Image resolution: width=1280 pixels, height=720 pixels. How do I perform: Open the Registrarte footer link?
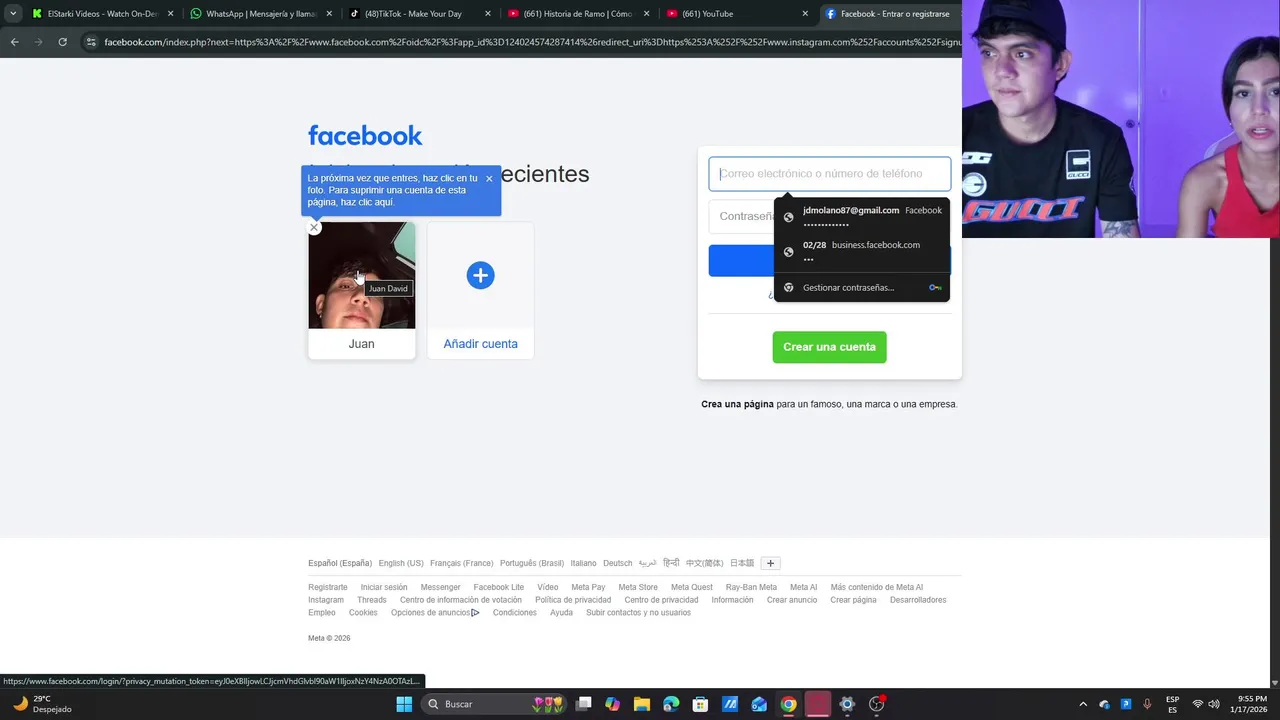click(328, 587)
